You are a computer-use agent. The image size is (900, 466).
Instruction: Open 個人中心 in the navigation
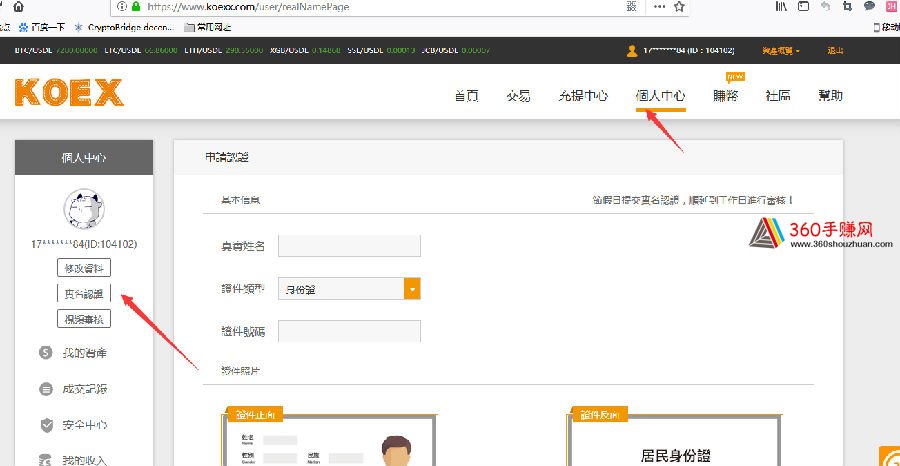[x=661, y=96]
